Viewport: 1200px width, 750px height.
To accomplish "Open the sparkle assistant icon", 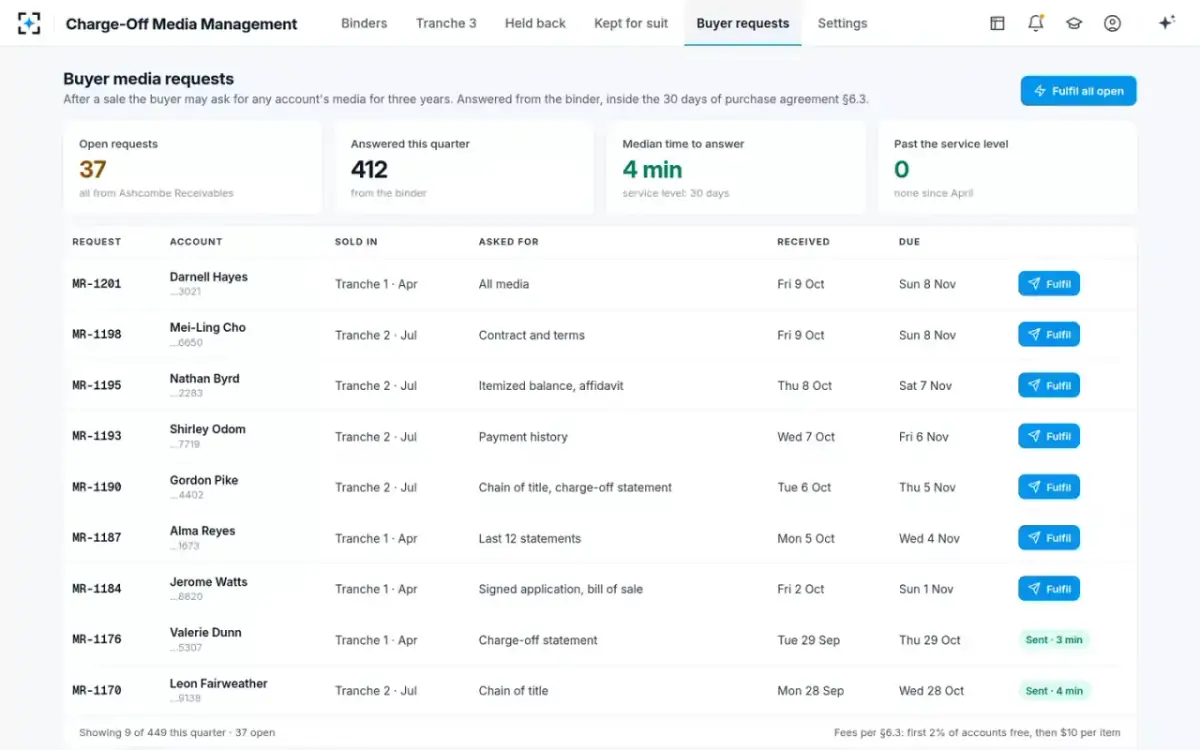I will 1166,23.
